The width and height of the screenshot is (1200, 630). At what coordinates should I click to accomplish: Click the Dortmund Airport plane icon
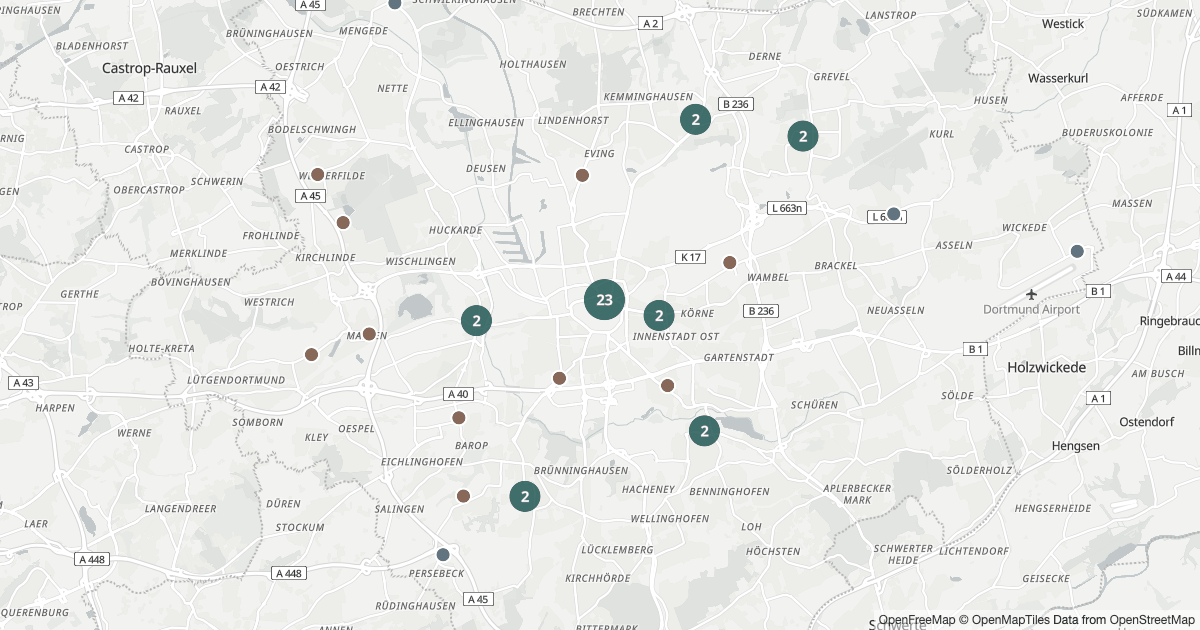[x=1032, y=294]
